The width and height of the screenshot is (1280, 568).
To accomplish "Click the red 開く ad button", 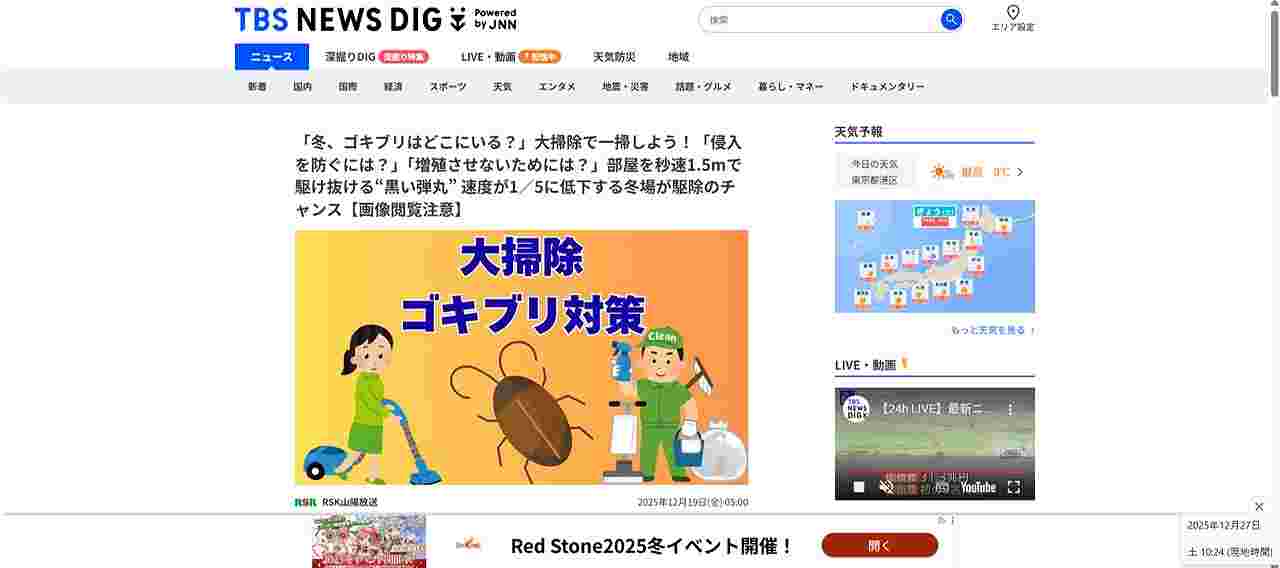I will [x=880, y=546].
